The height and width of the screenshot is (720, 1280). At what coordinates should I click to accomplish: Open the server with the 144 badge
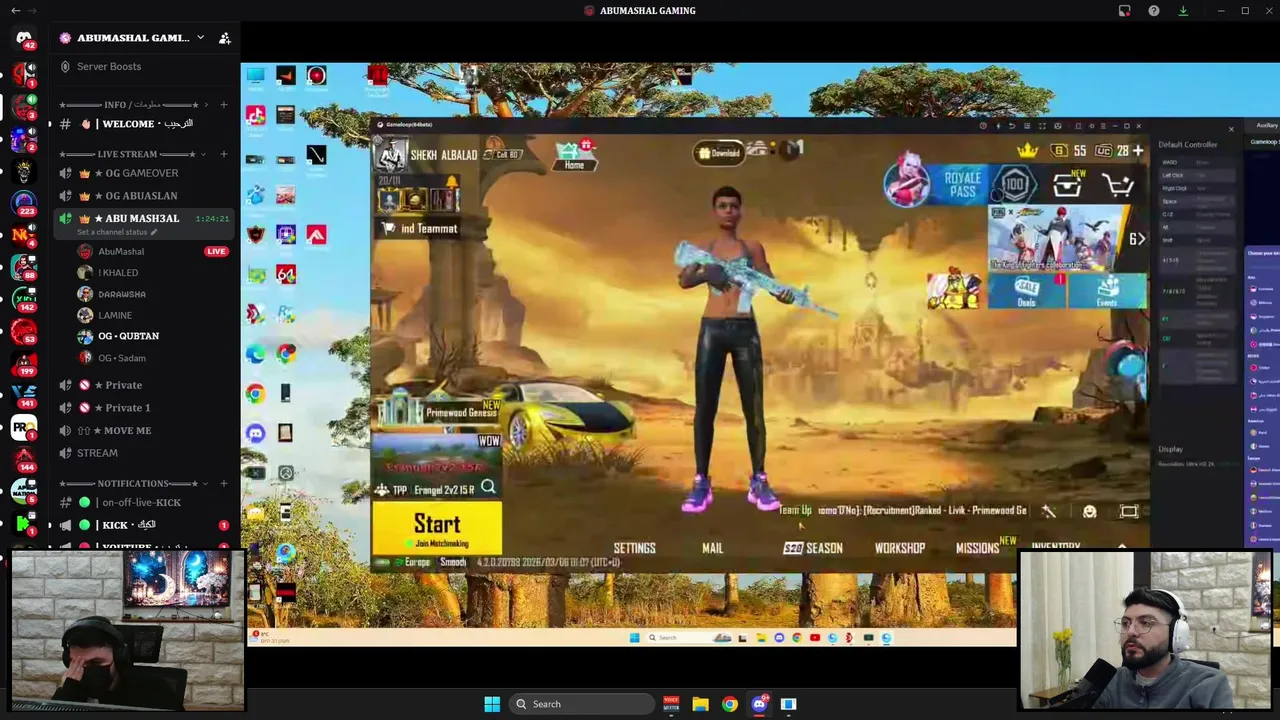point(24,459)
